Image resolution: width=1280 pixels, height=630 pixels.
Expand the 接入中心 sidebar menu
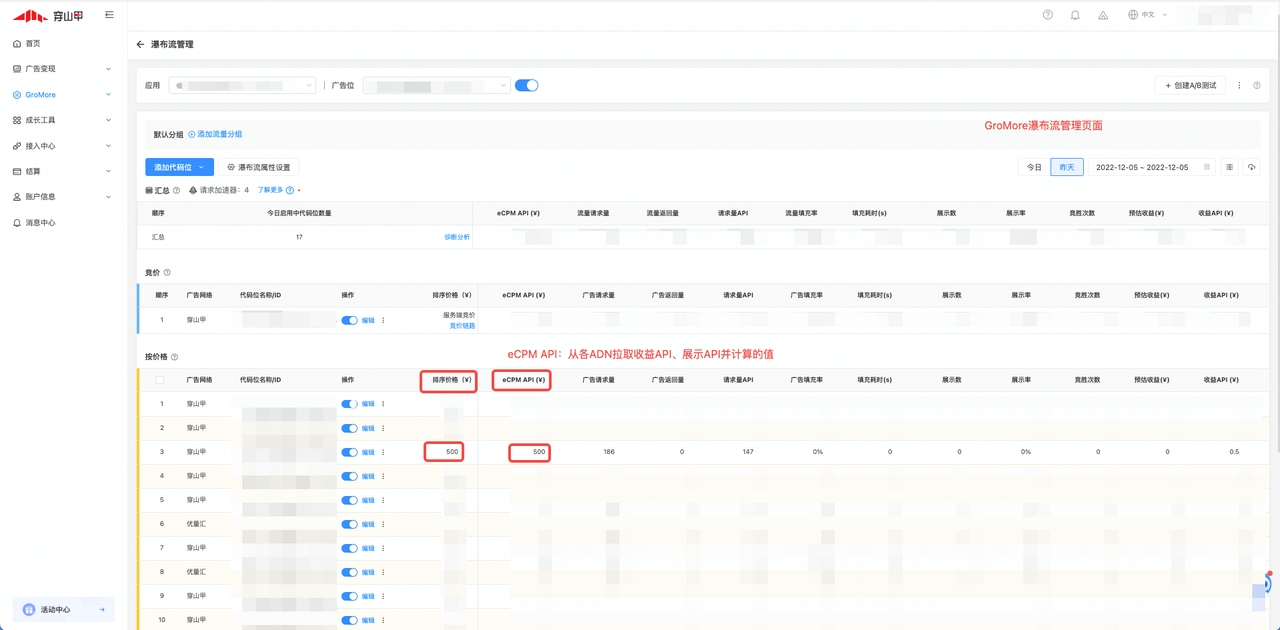click(x=62, y=146)
